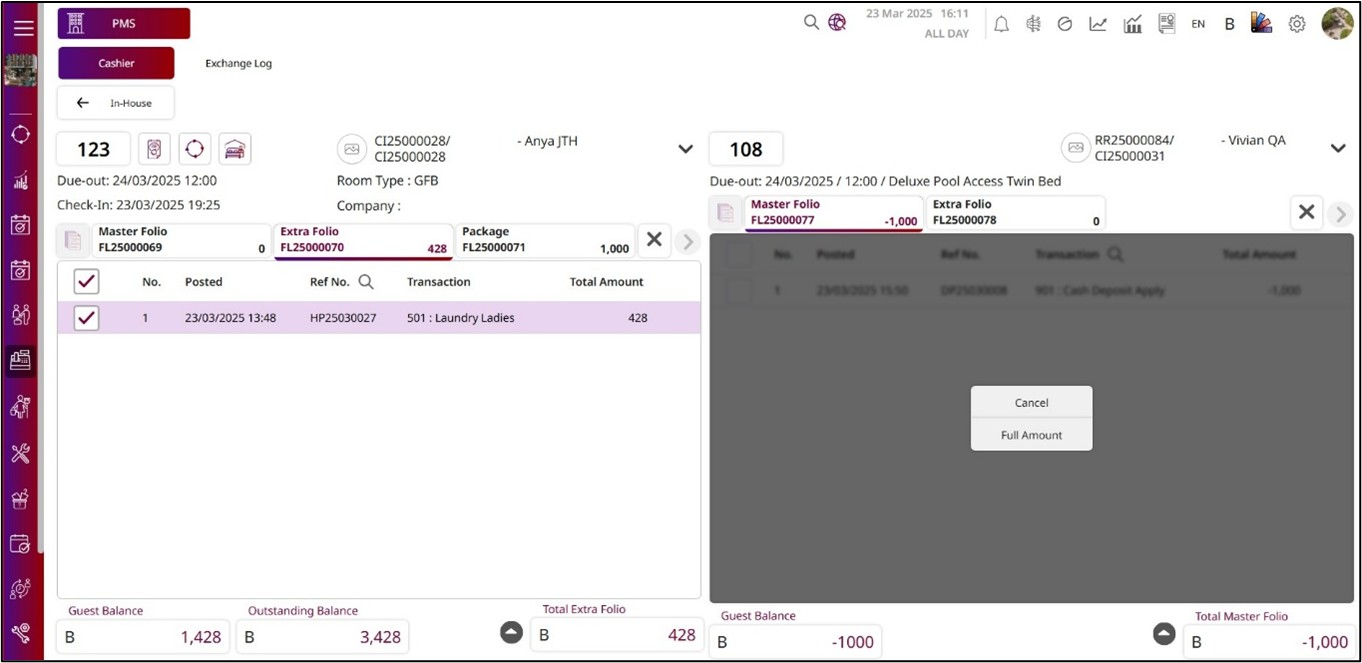Click the room number 123 field
Screen dimensions: 1362x663
point(93,149)
